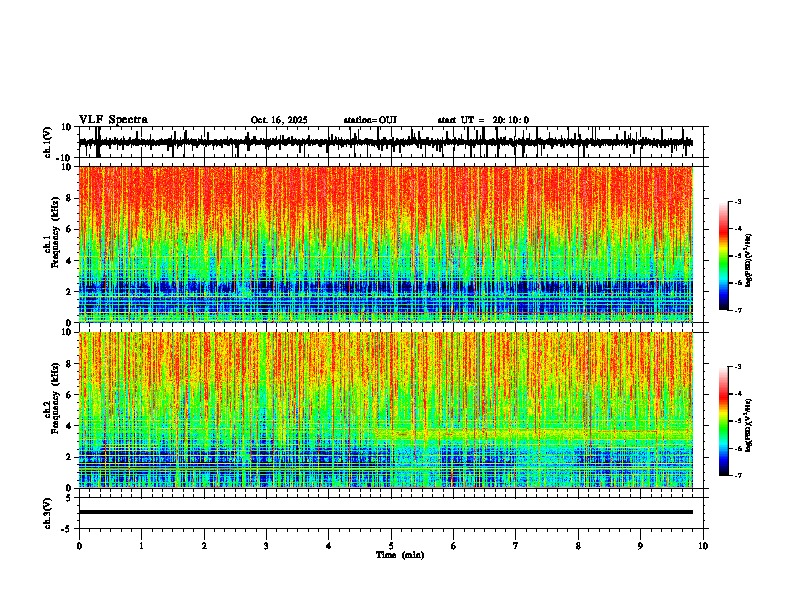792x612 pixels.
Task: Click the yellow emission band near 3.5 kHz in ch.2
Action: tap(535, 433)
